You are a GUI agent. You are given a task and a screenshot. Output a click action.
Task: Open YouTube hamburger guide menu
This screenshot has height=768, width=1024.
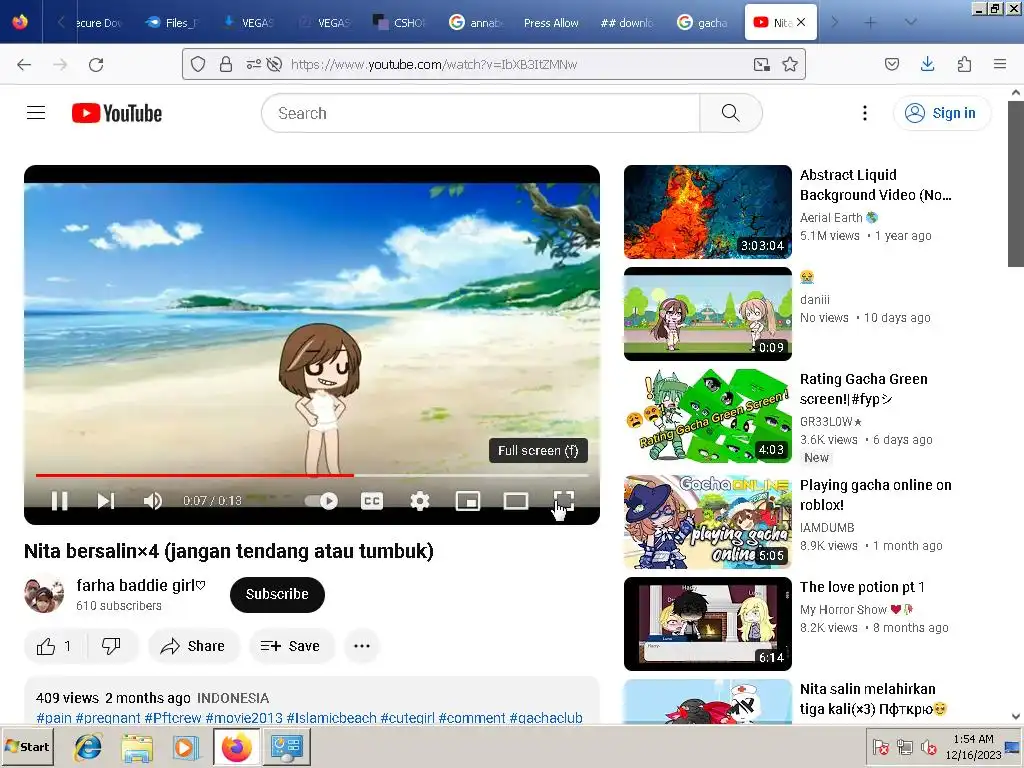click(x=36, y=113)
